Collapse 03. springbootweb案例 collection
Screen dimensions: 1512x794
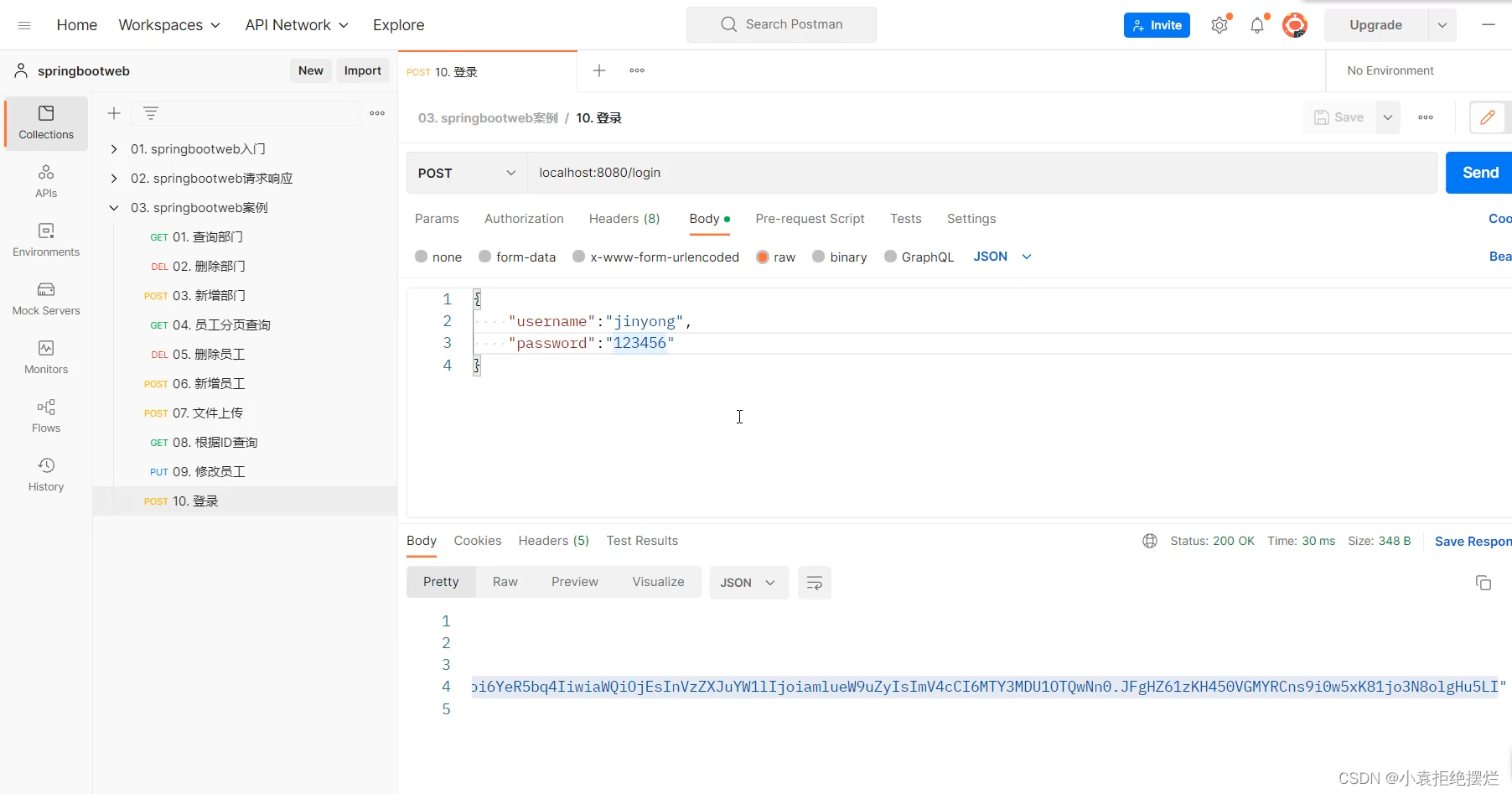coord(114,208)
